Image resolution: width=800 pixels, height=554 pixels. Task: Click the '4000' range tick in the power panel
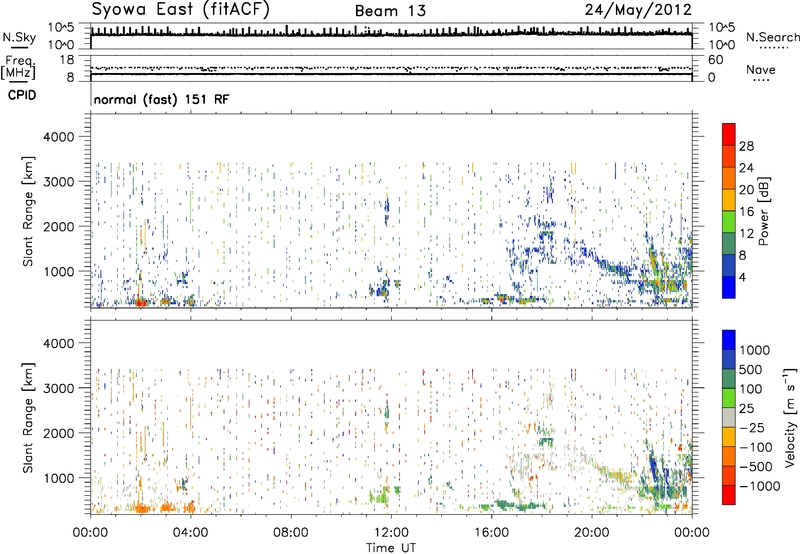[x=58, y=137]
